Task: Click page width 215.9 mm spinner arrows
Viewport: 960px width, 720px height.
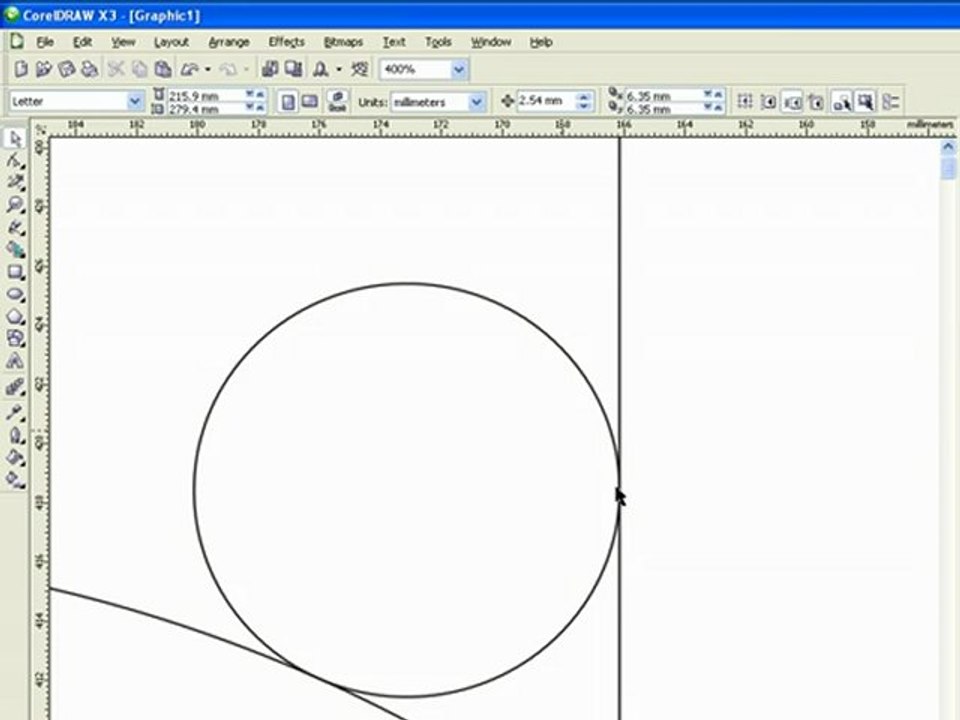Action: (255, 95)
